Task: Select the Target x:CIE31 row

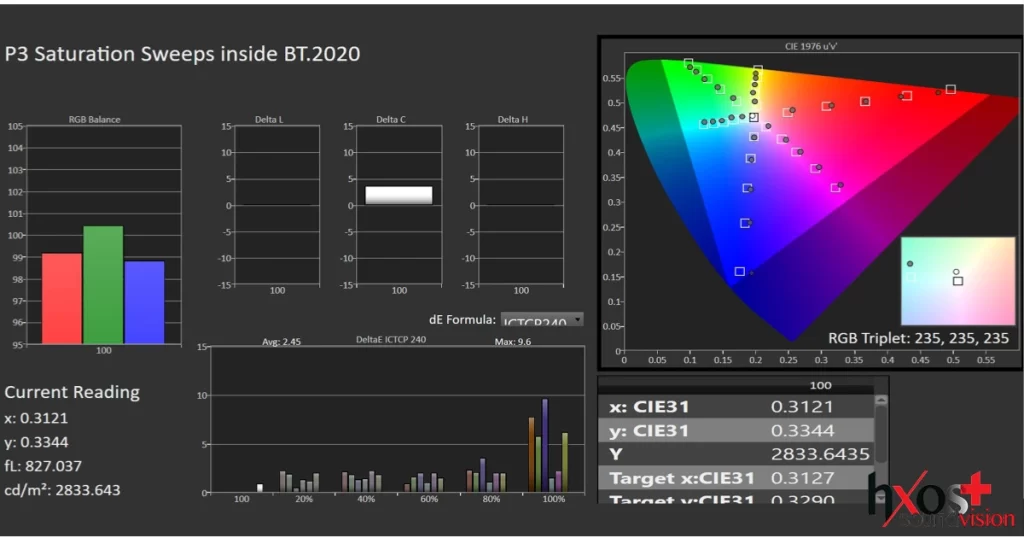Action: (x=738, y=478)
